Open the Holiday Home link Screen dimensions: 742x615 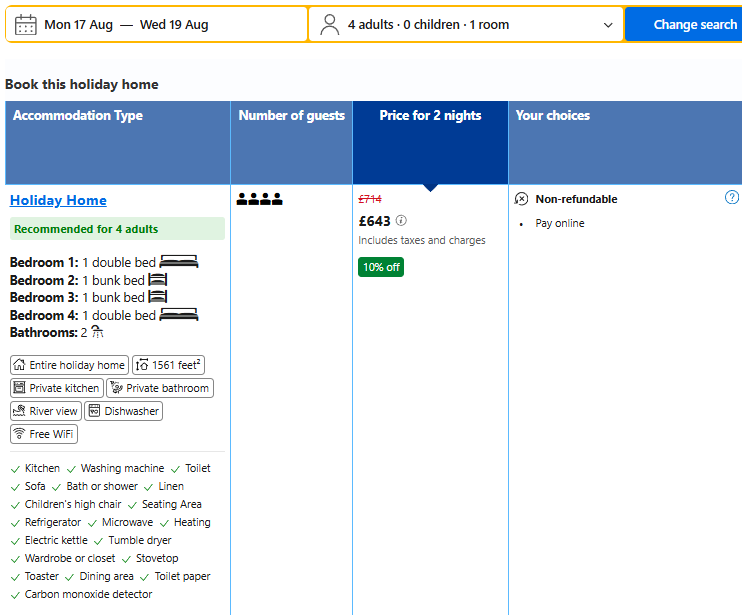[x=58, y=201]
